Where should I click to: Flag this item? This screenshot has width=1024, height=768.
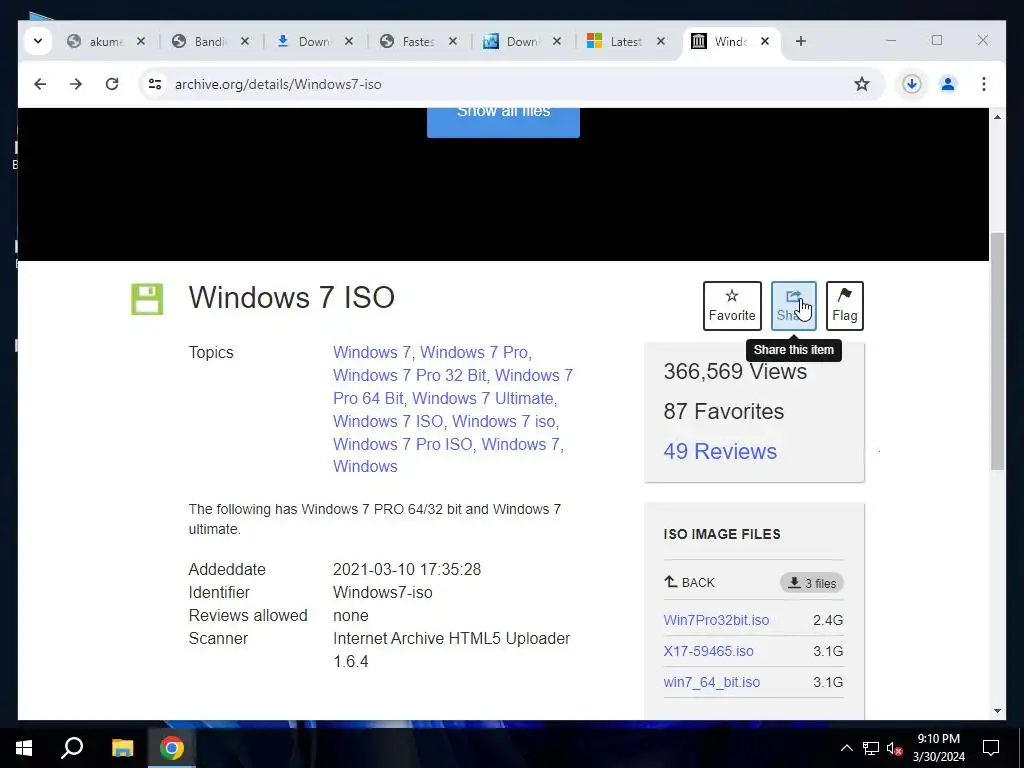(844, 306)
